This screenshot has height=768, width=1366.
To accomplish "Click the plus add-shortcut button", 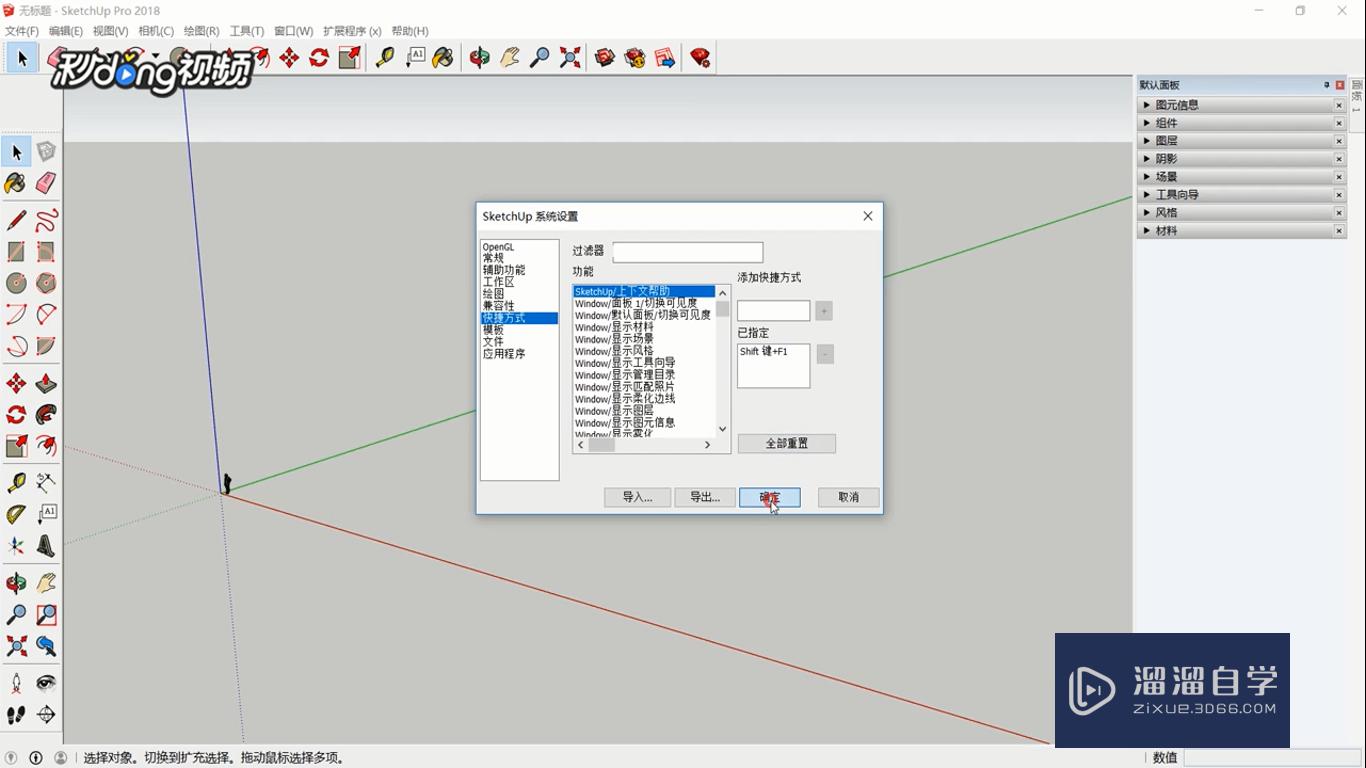I will click(x=824, y=311).
